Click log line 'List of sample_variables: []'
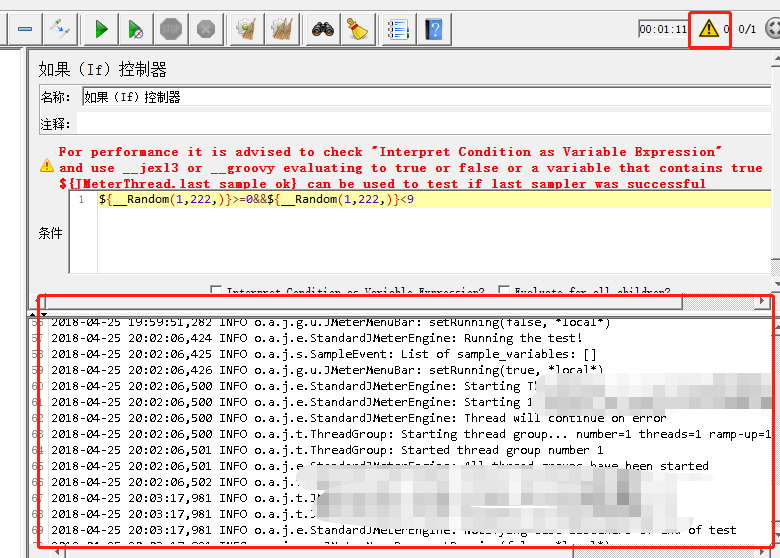Image resolution: width=780 pixels, height=558 pixels. 324,354
